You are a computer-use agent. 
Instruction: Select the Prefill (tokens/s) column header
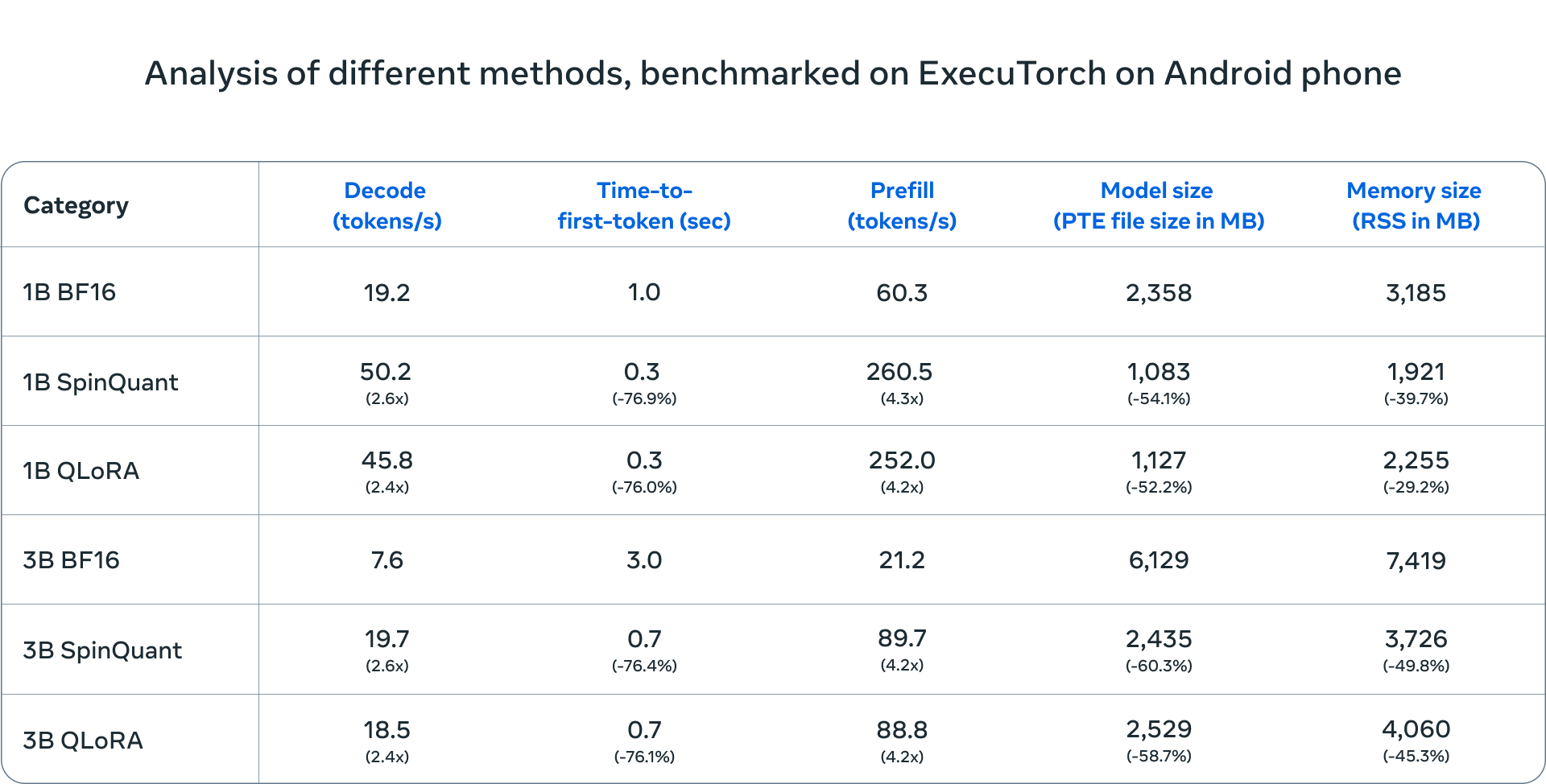902,205
